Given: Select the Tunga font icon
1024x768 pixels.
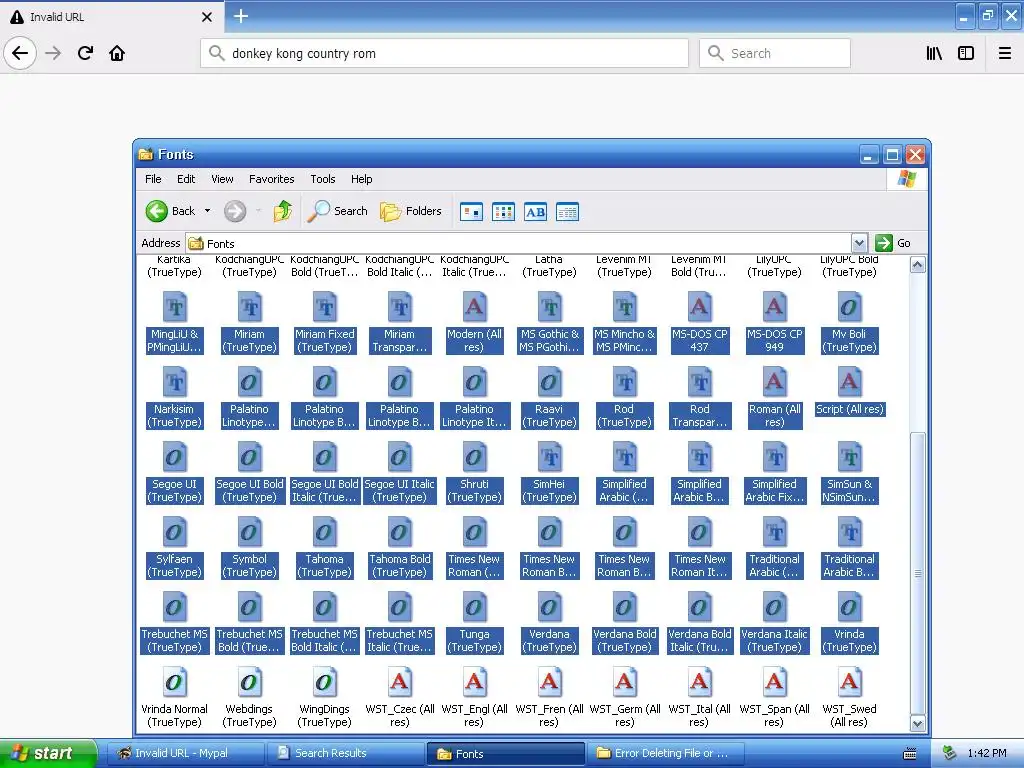Looking at the screenshot, I should [x=475, y=607].
